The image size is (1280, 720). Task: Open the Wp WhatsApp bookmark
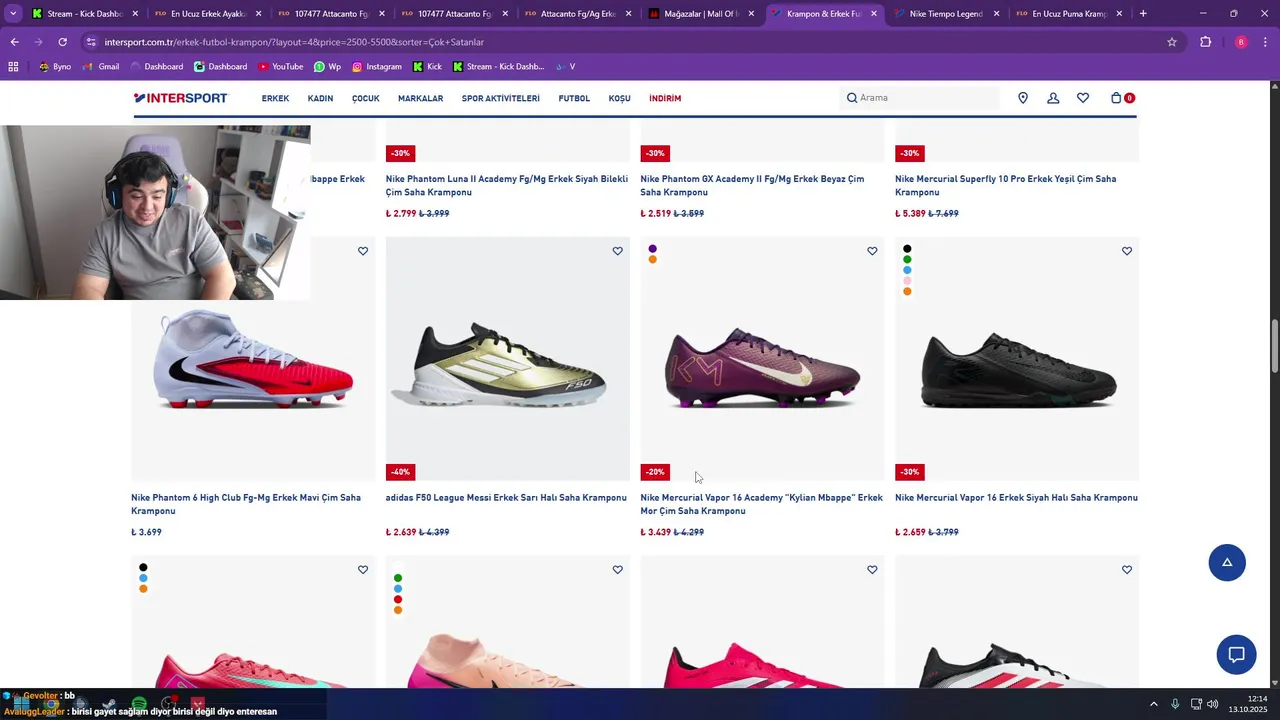327,67
